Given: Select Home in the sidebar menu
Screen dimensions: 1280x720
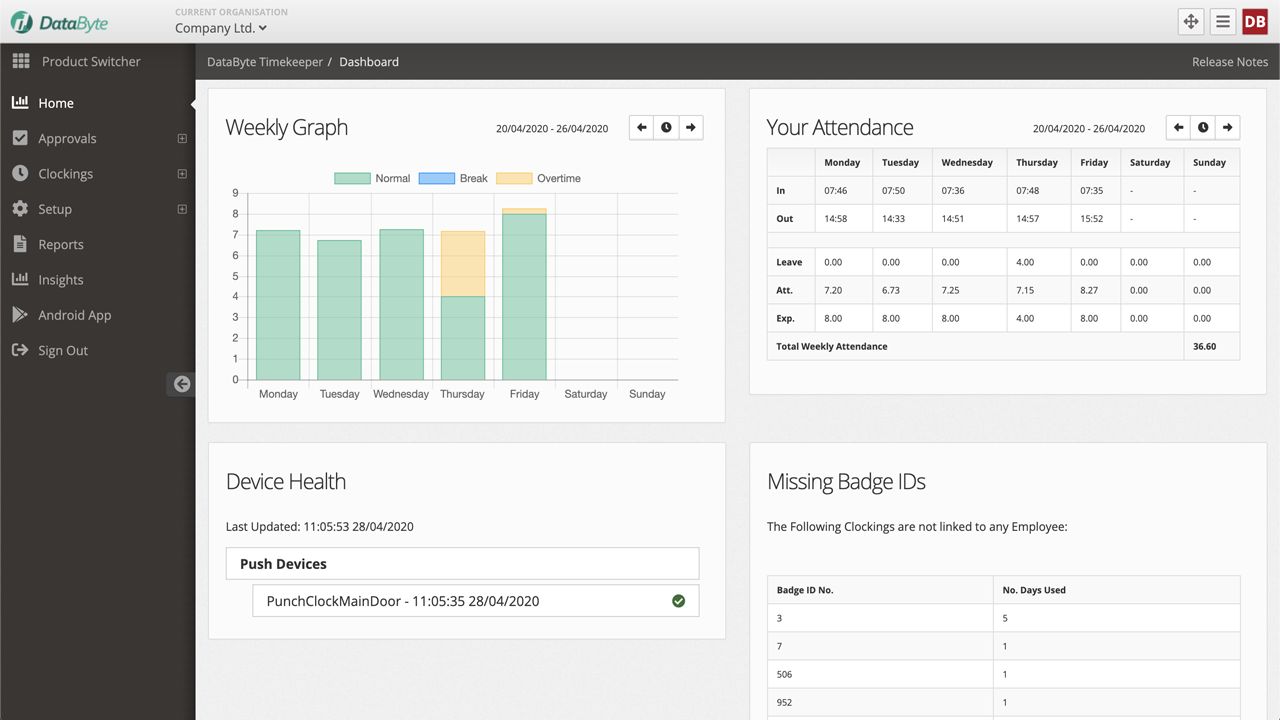Looking at the screenshot, I should pos(56,102).
